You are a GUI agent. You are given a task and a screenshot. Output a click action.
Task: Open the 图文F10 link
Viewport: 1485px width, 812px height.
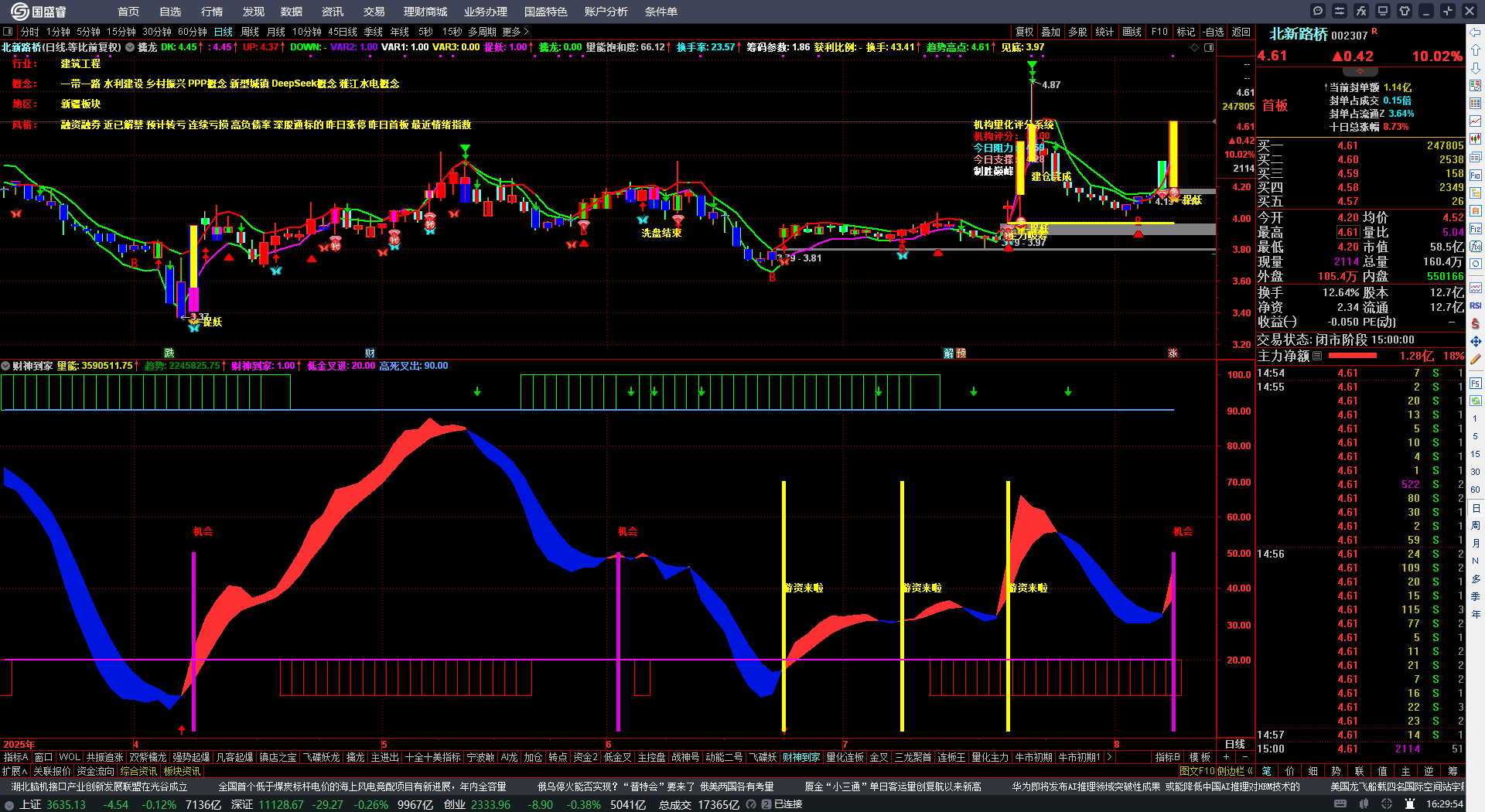pos(1197,771)
